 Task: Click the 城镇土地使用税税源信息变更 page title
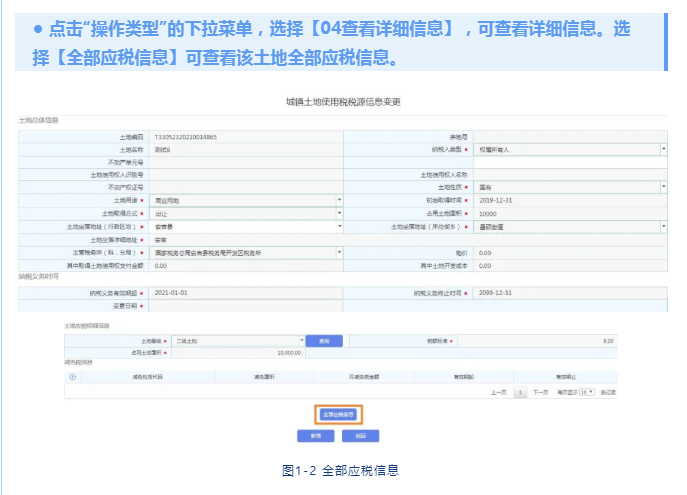[343, 102]
